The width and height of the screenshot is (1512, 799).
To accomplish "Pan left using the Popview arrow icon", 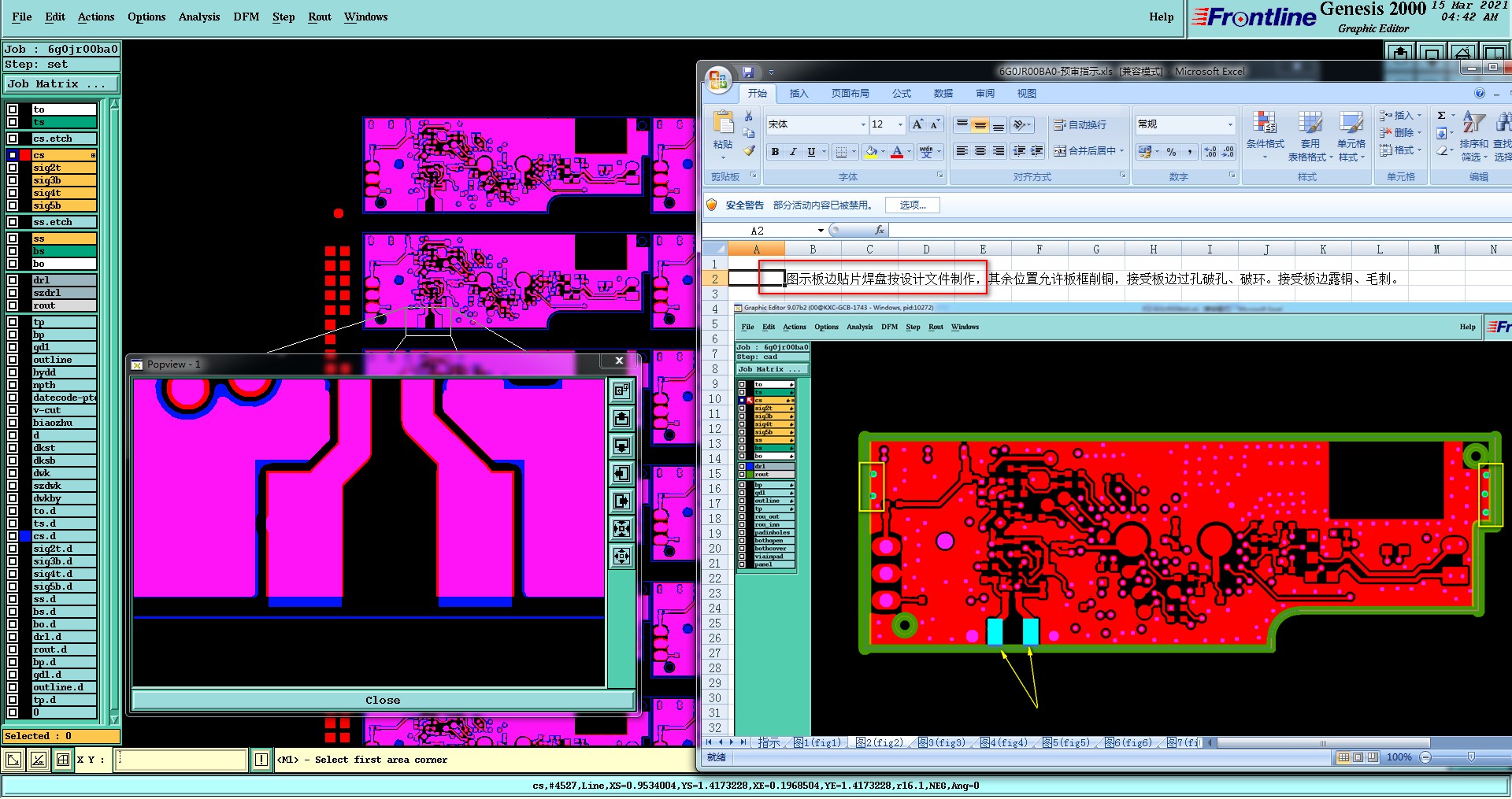I will (621, 473).
